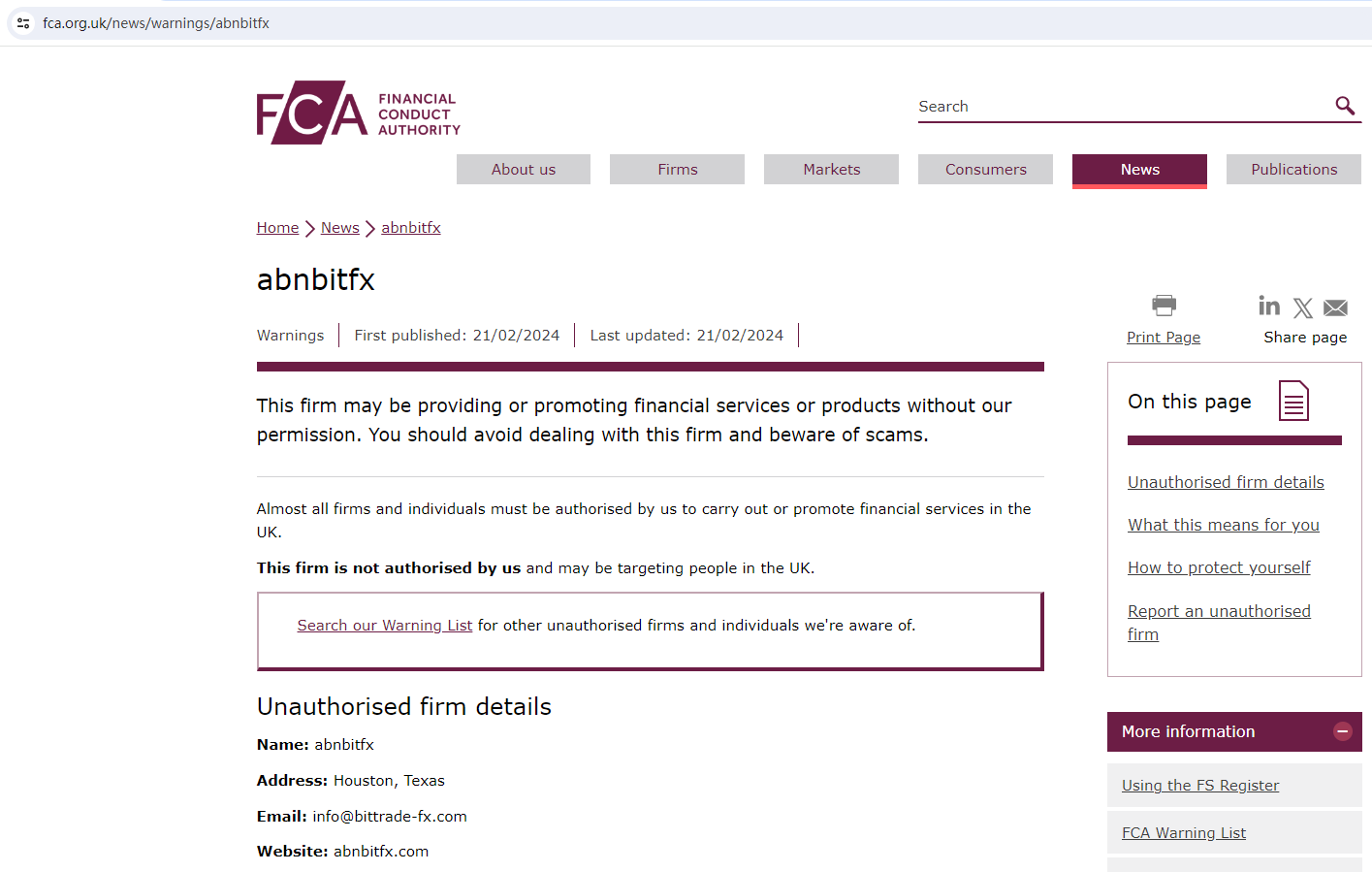The height and width of the screenshot is (872, 1372).
Task: Share page via email icon
Action: 1335,308
